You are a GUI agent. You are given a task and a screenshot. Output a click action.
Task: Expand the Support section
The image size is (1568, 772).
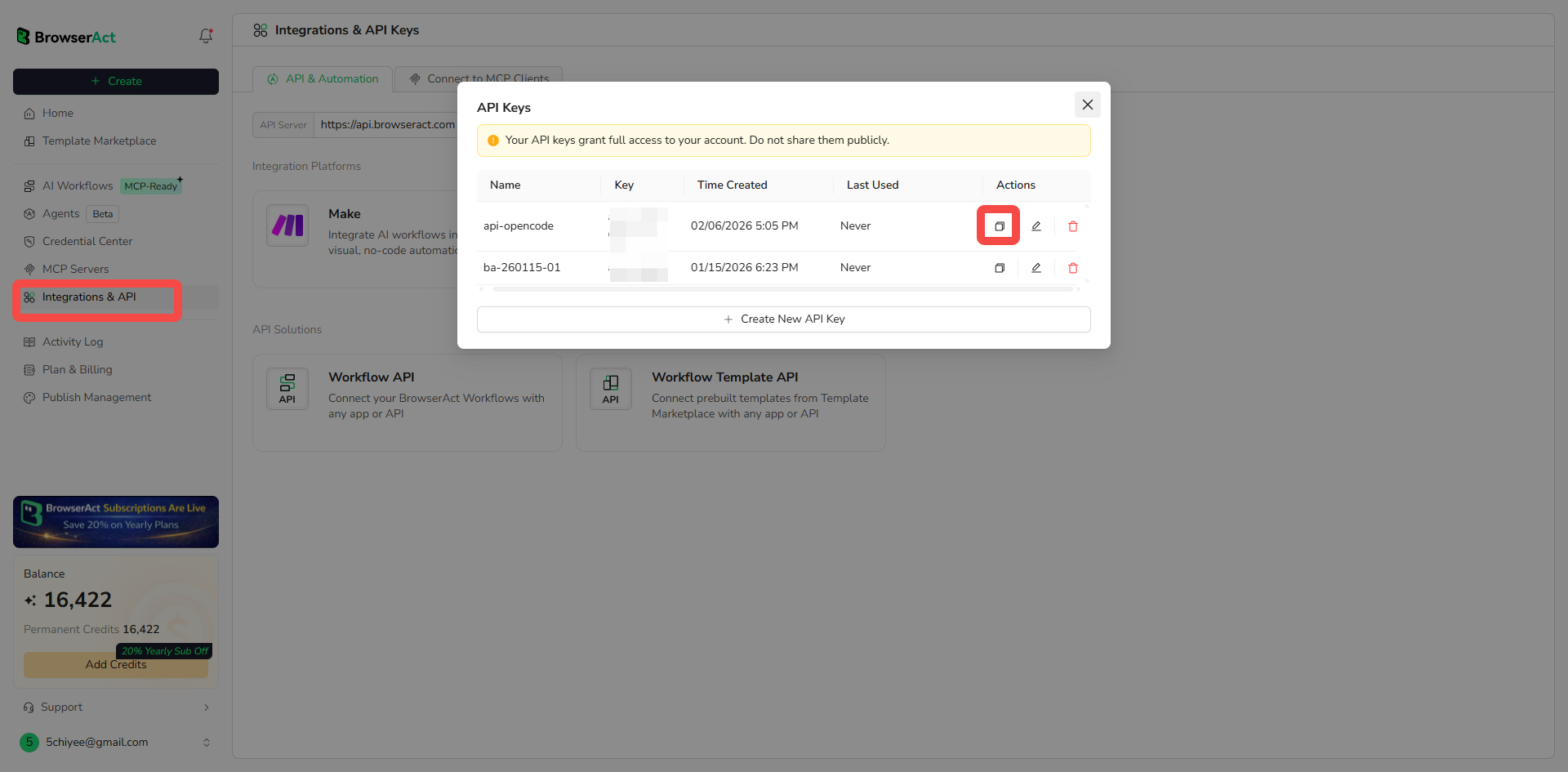[114, 707]
